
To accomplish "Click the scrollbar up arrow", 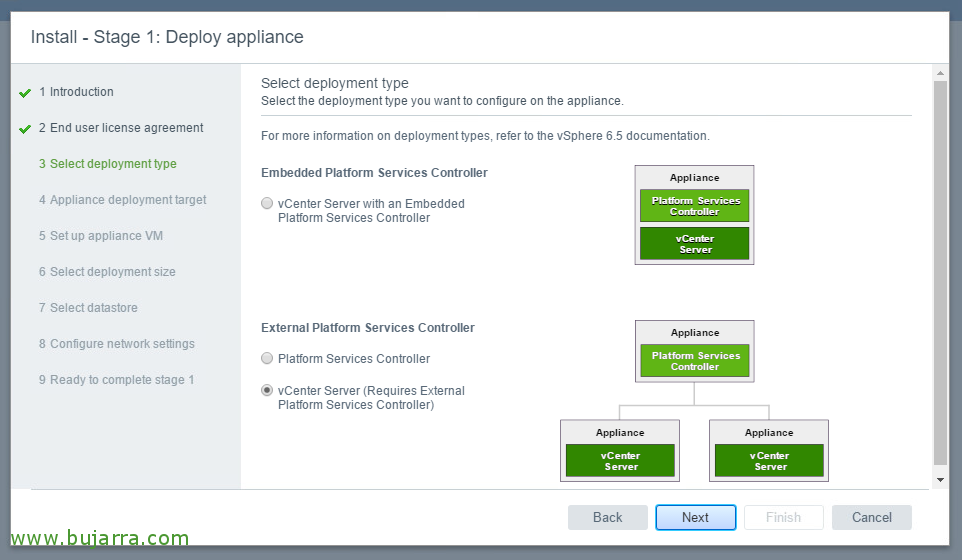I will pos(941,73).
